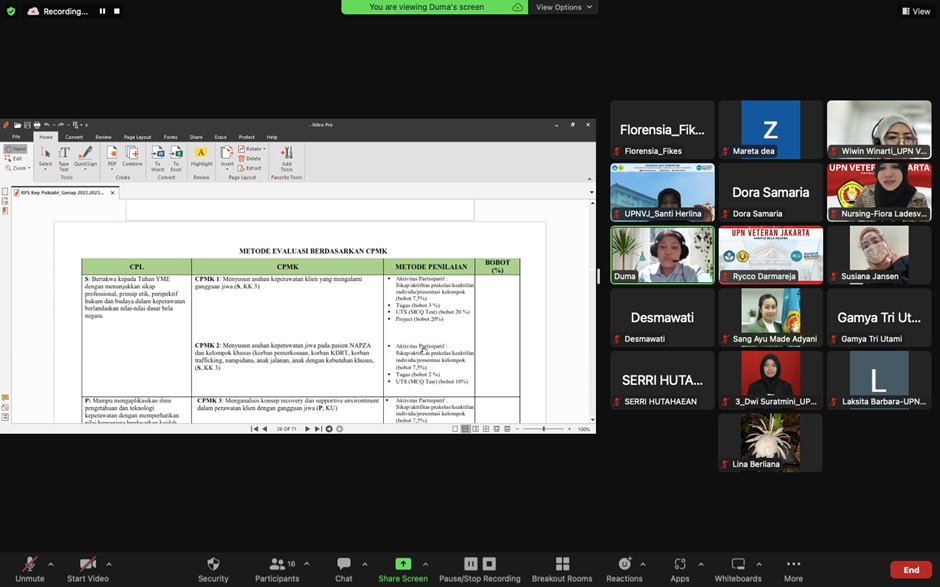Open the Apps icon in toolbar
940x587 pixels.
pyautogui.click(x=680, y=565)
